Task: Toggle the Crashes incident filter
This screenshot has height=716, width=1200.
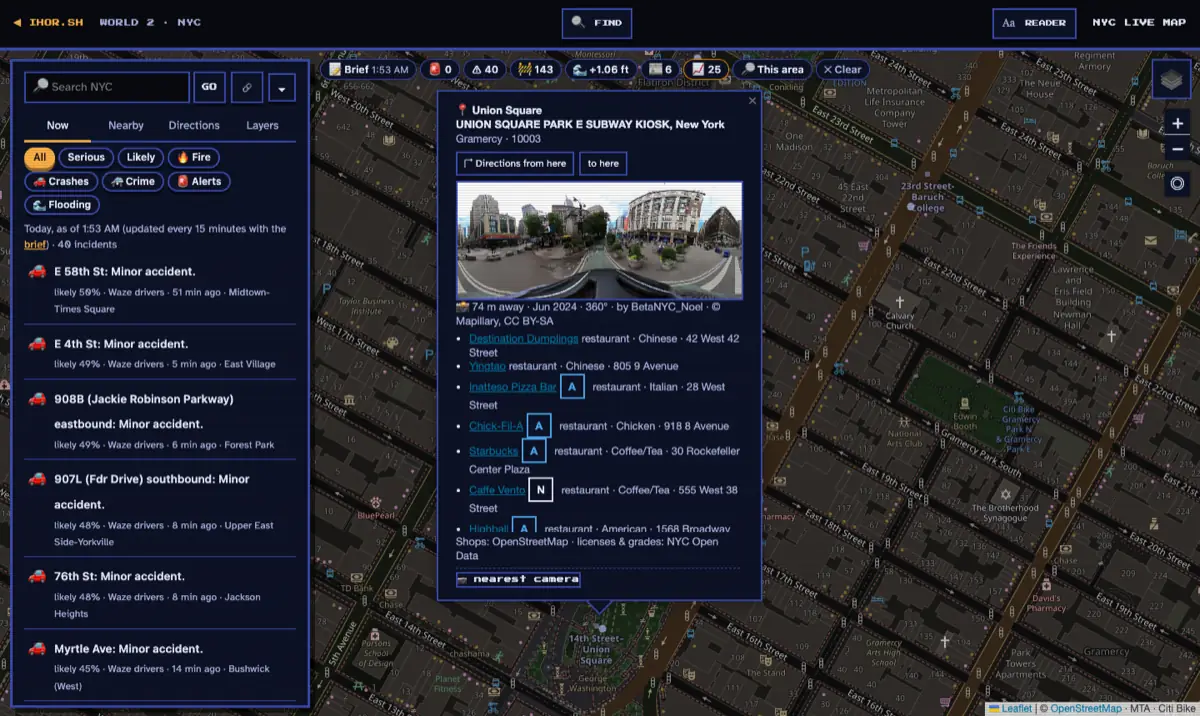Action: 61,181
